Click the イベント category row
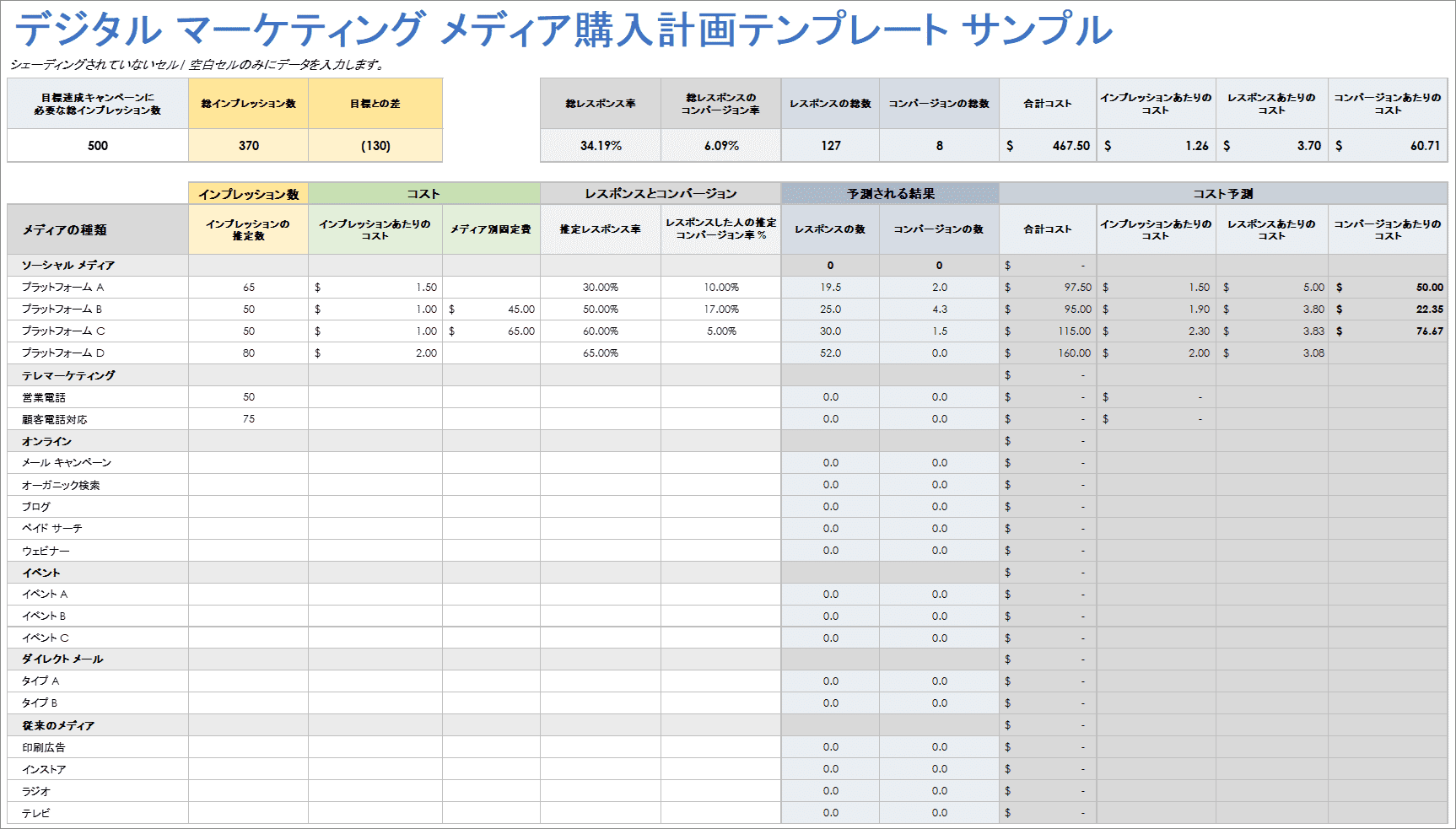 click(x=727, y=572)
